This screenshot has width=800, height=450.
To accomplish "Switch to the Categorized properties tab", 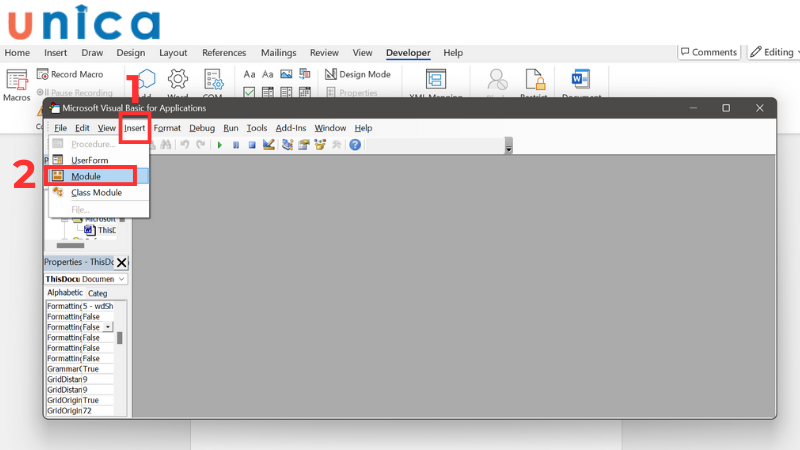I will tap(98, 293).
